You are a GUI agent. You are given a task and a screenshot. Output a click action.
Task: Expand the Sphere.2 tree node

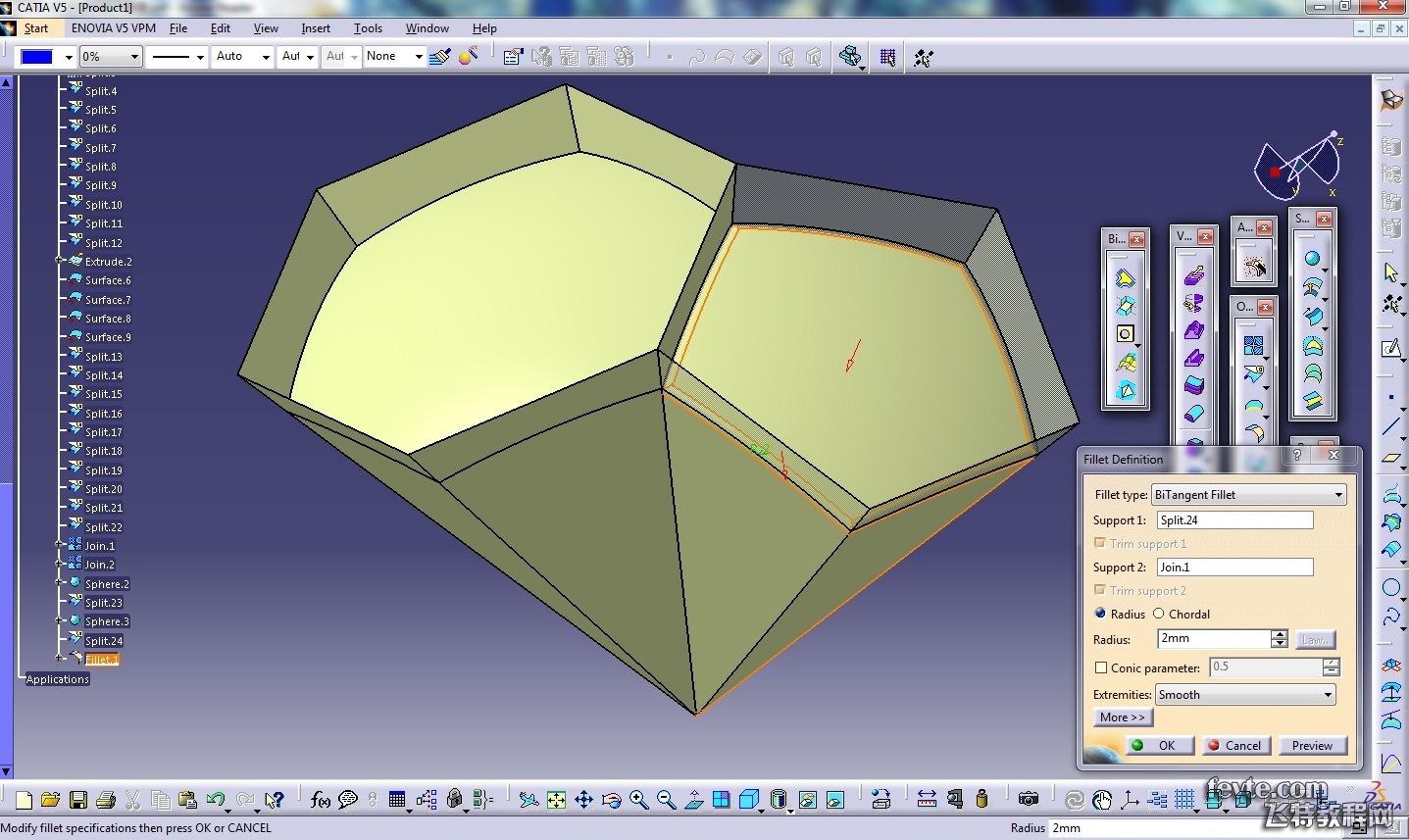click(x=60, y=583)
